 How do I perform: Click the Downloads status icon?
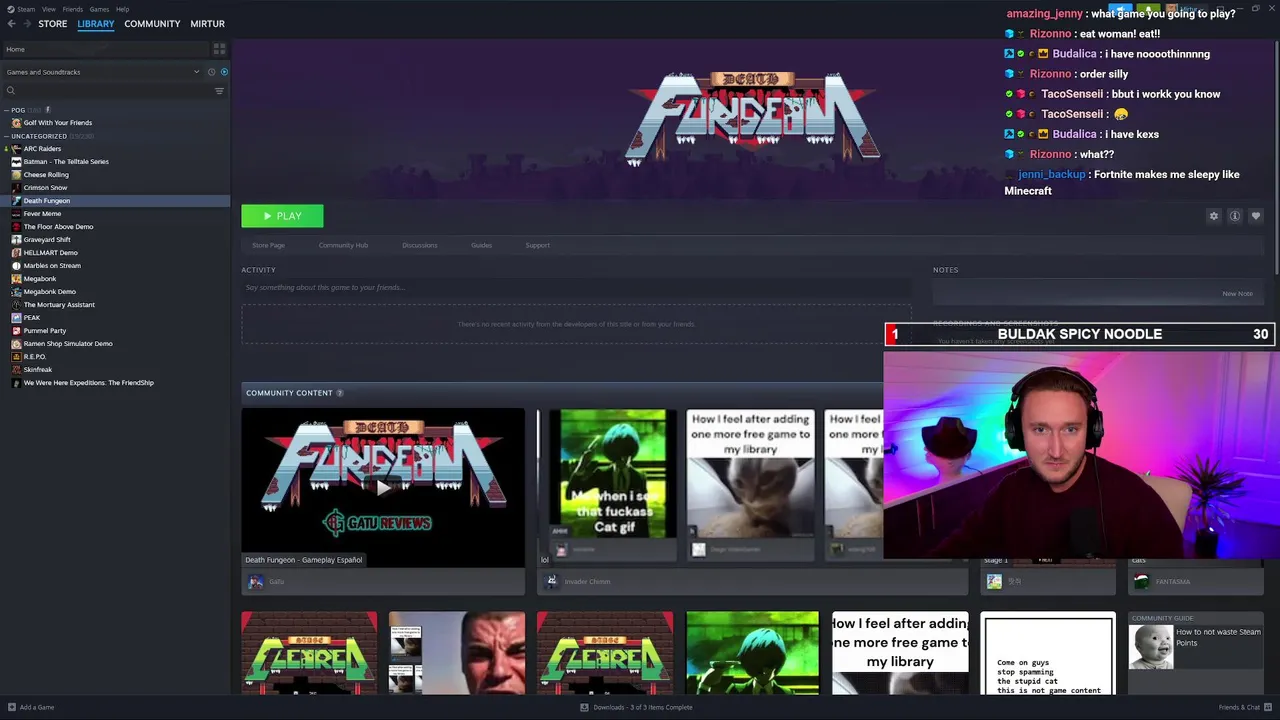point(584,707)
